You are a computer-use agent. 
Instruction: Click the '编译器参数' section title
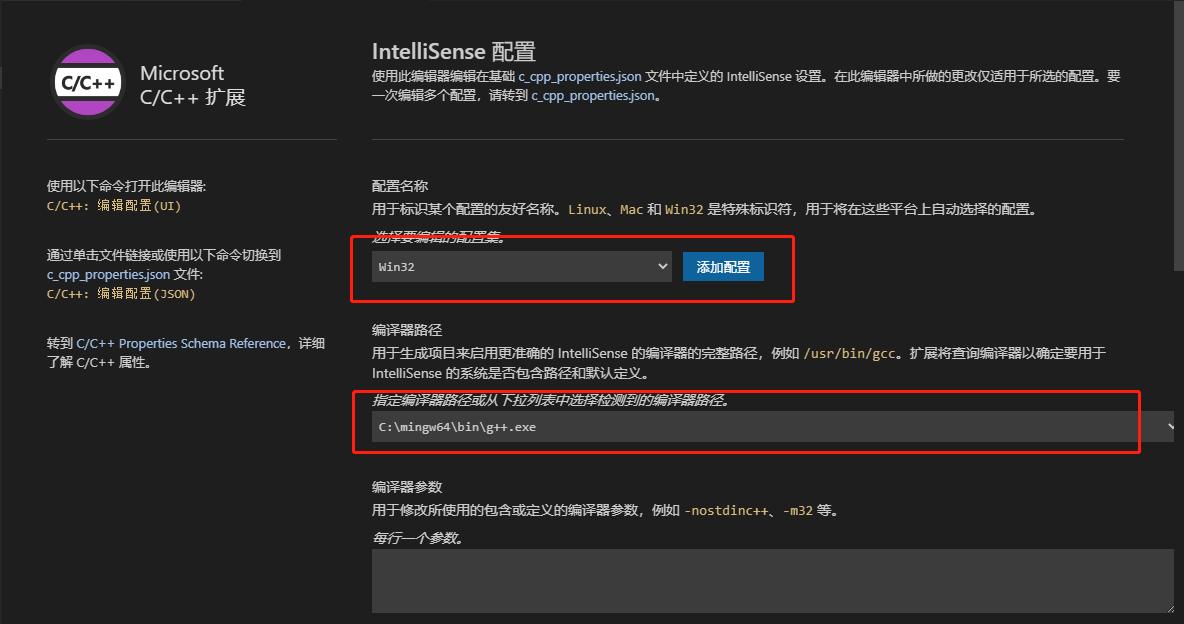tap(407, 487)
